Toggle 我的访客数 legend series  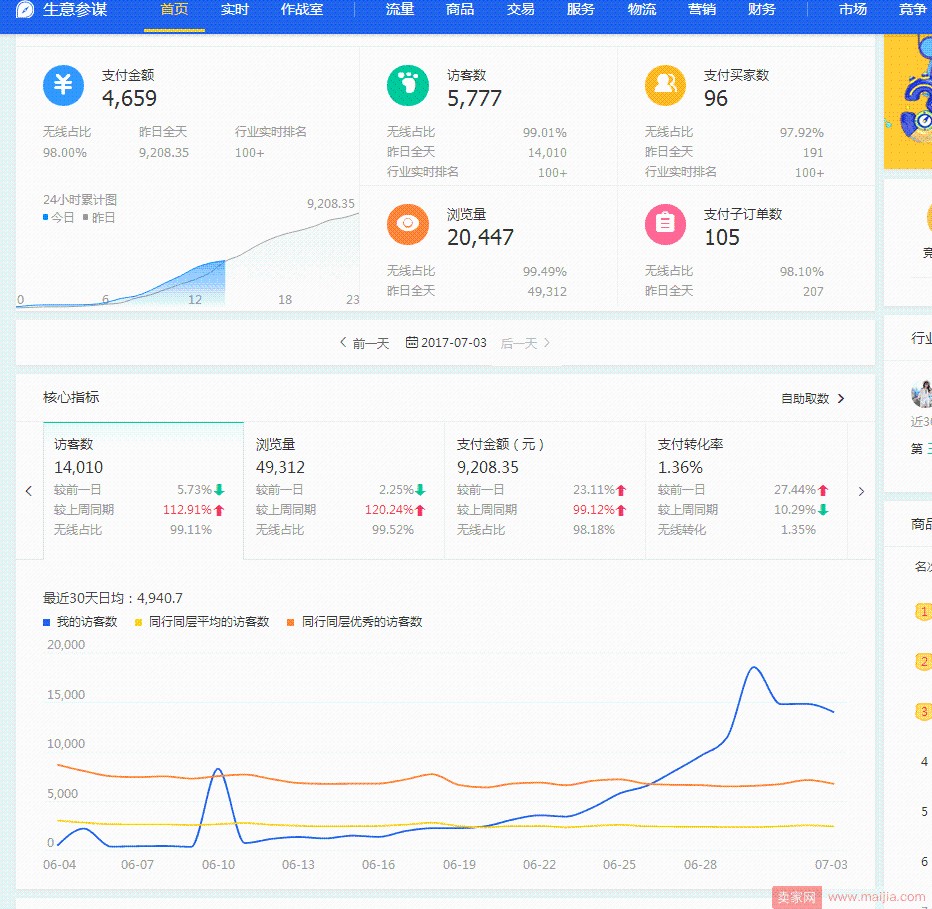tap(80, 622)
